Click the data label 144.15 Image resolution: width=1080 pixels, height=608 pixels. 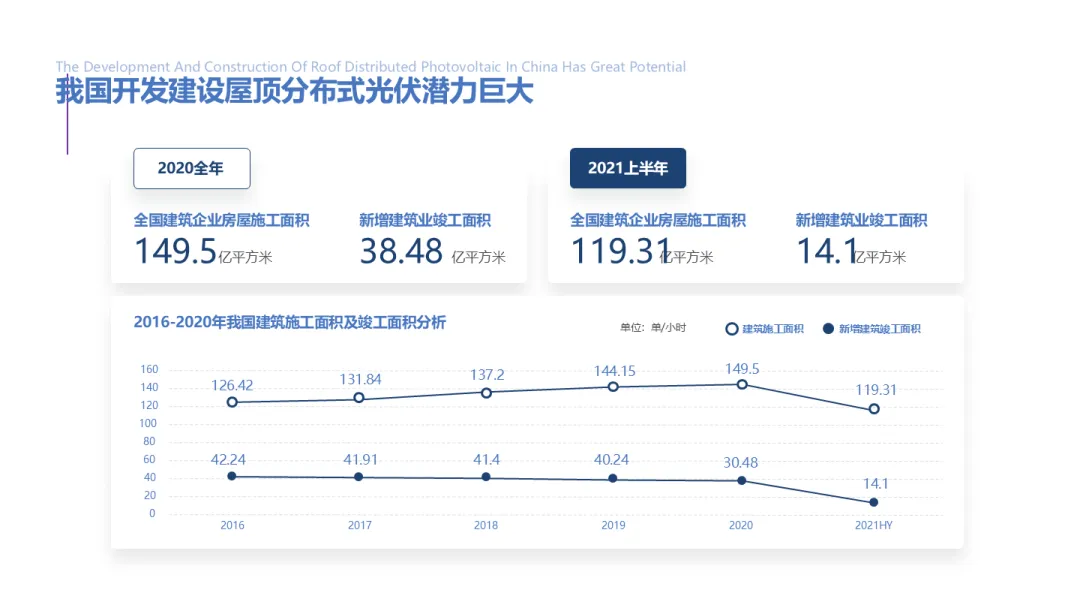pos(614,372)
